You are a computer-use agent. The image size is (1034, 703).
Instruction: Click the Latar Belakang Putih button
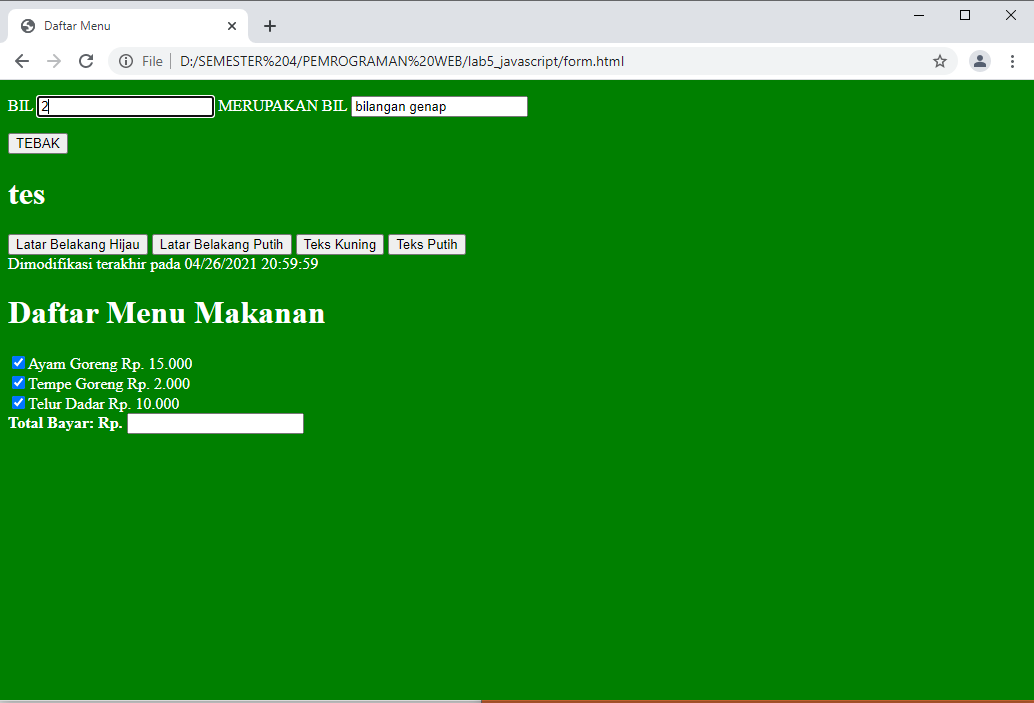221,244
